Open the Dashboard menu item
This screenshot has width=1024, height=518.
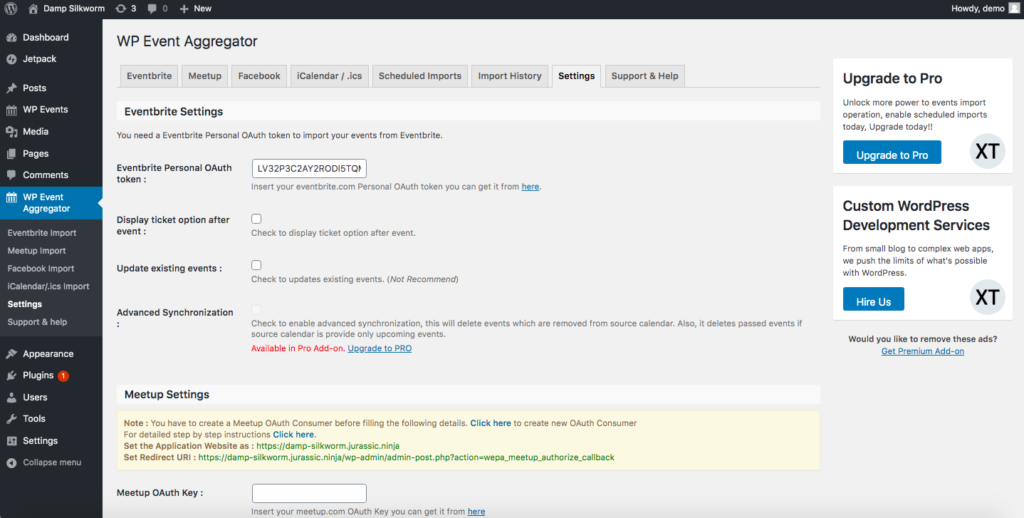tap(51, 37)
